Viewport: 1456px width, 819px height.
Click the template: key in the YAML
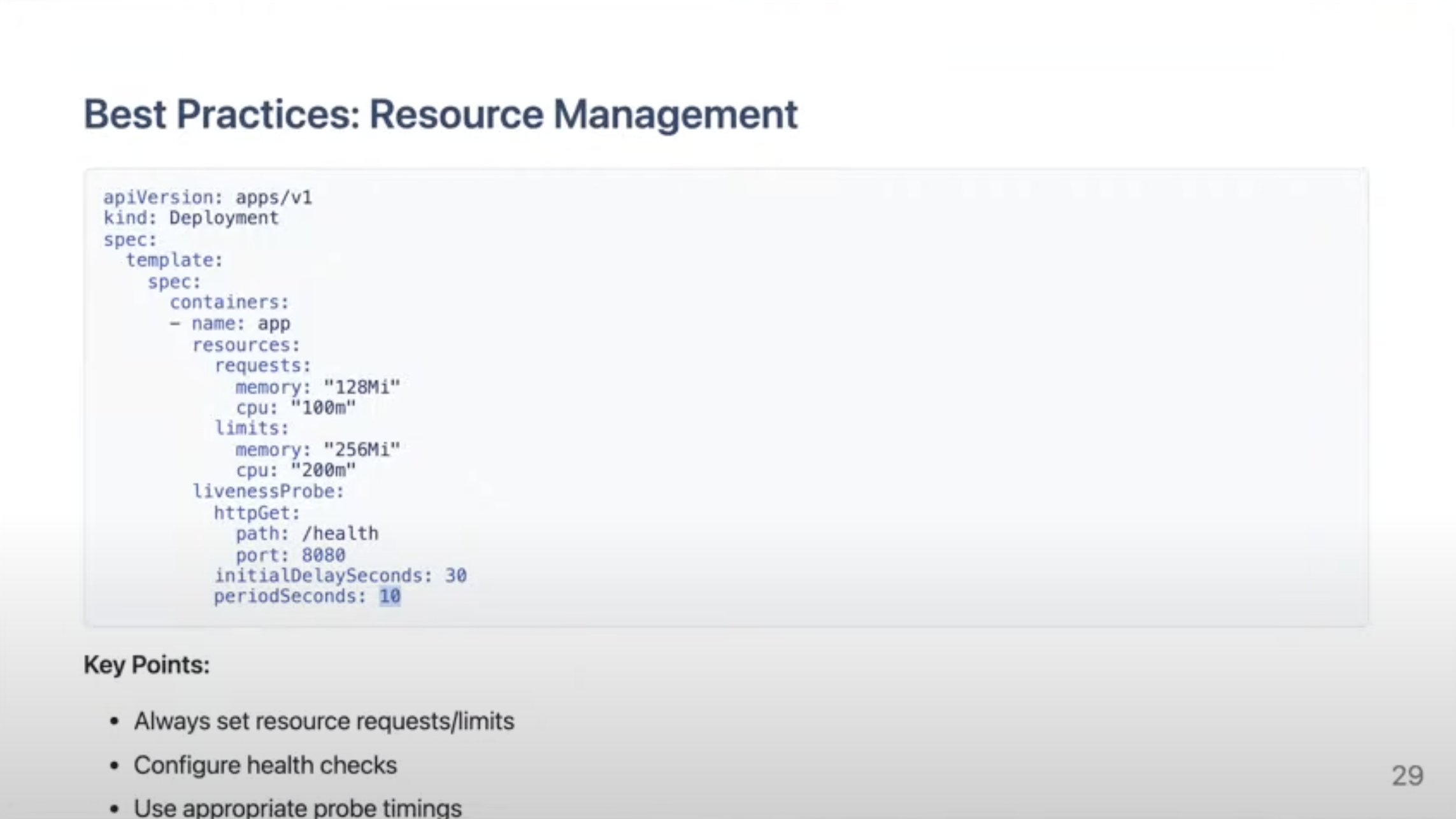174,260
